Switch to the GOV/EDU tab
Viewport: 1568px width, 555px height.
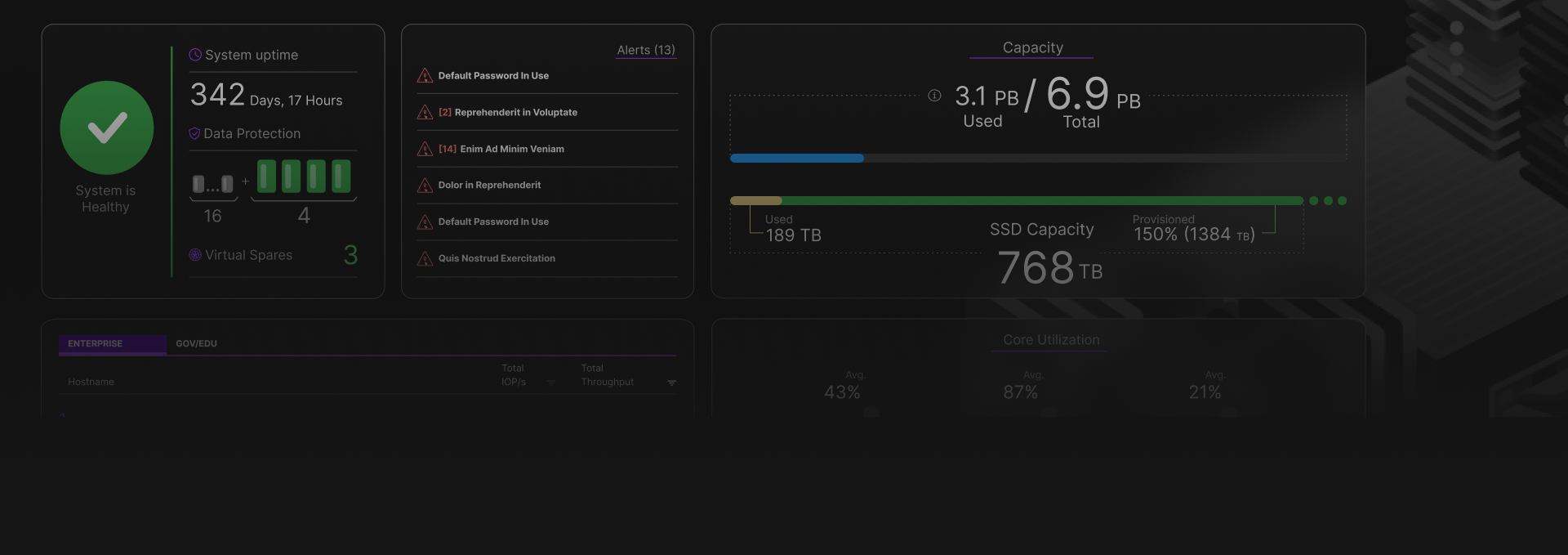[197, 344]
